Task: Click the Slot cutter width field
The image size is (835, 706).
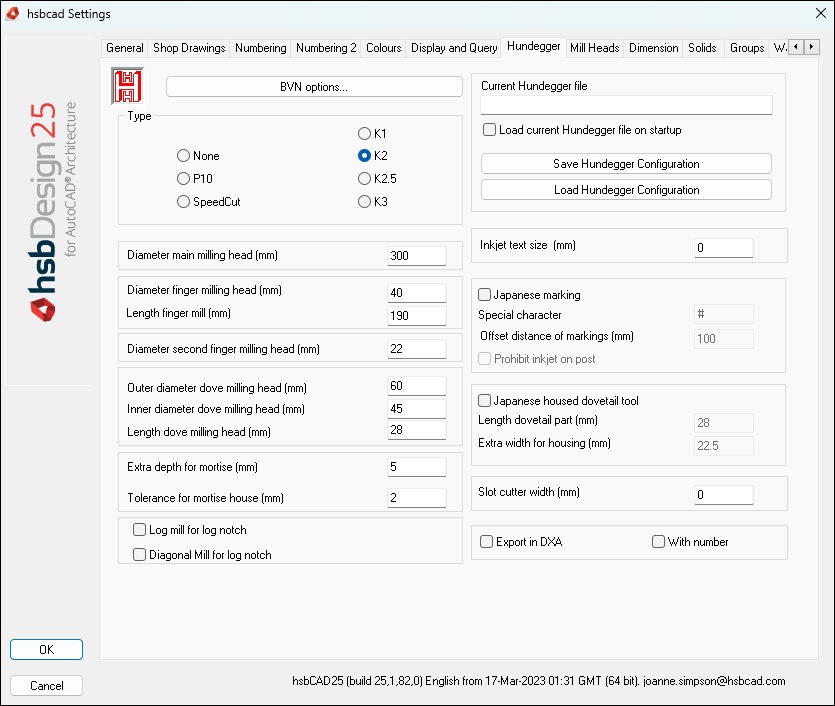Action: pyautogui.click(x=724, y=495)
